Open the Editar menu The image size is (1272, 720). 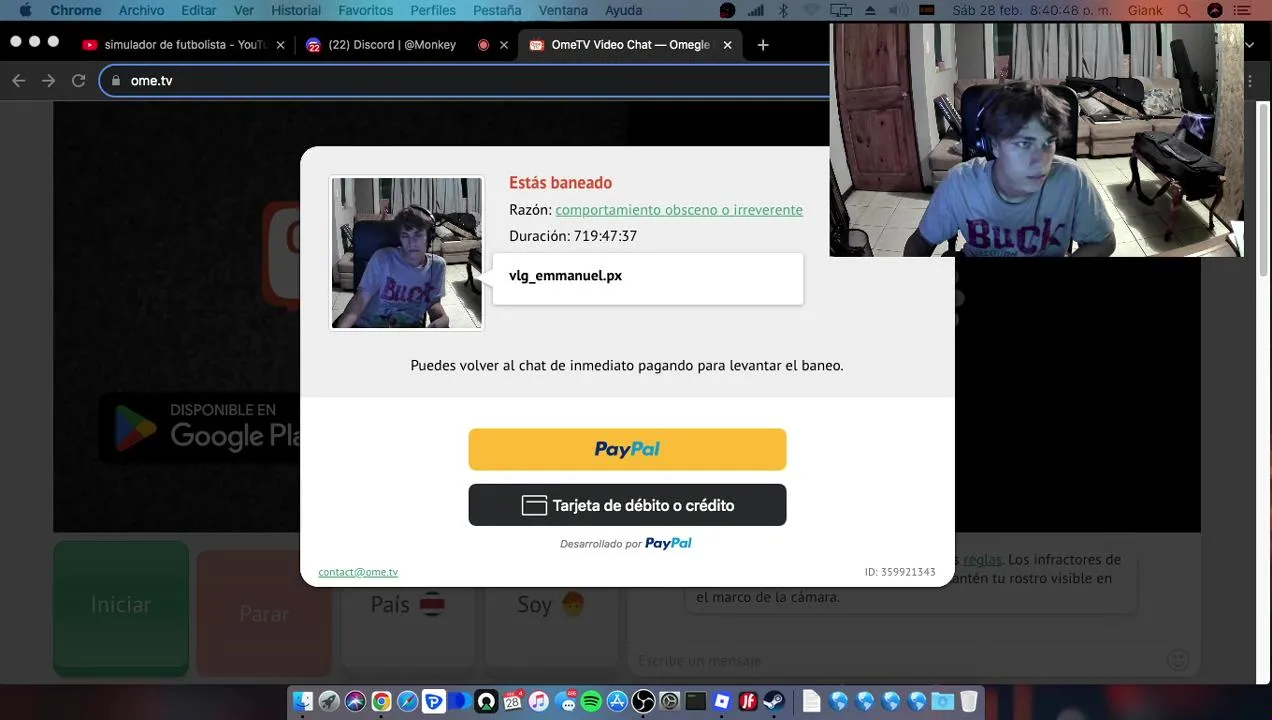(x=199, y=10)
